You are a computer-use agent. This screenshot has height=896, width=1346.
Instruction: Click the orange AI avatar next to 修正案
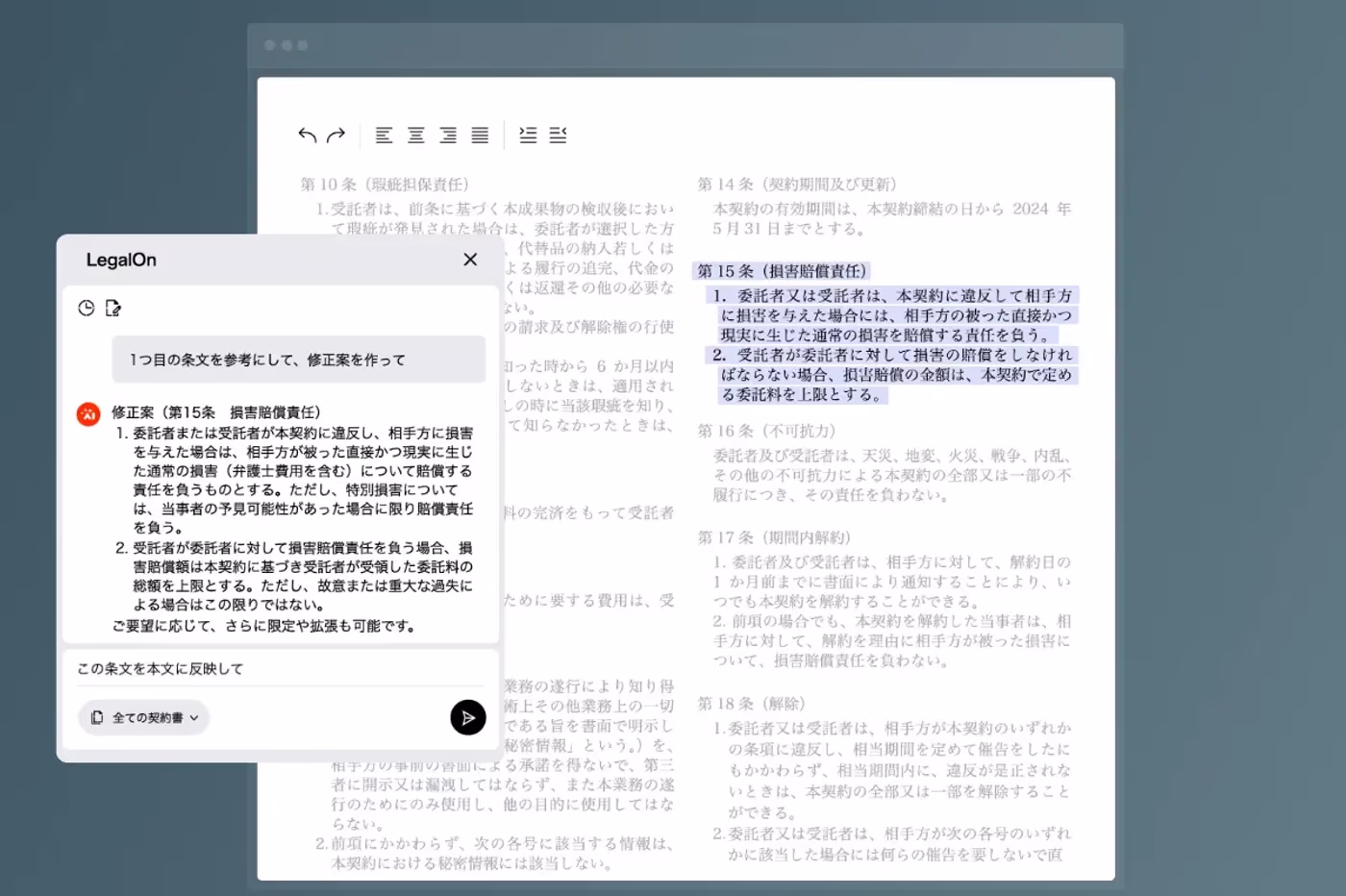pos(88,413)
